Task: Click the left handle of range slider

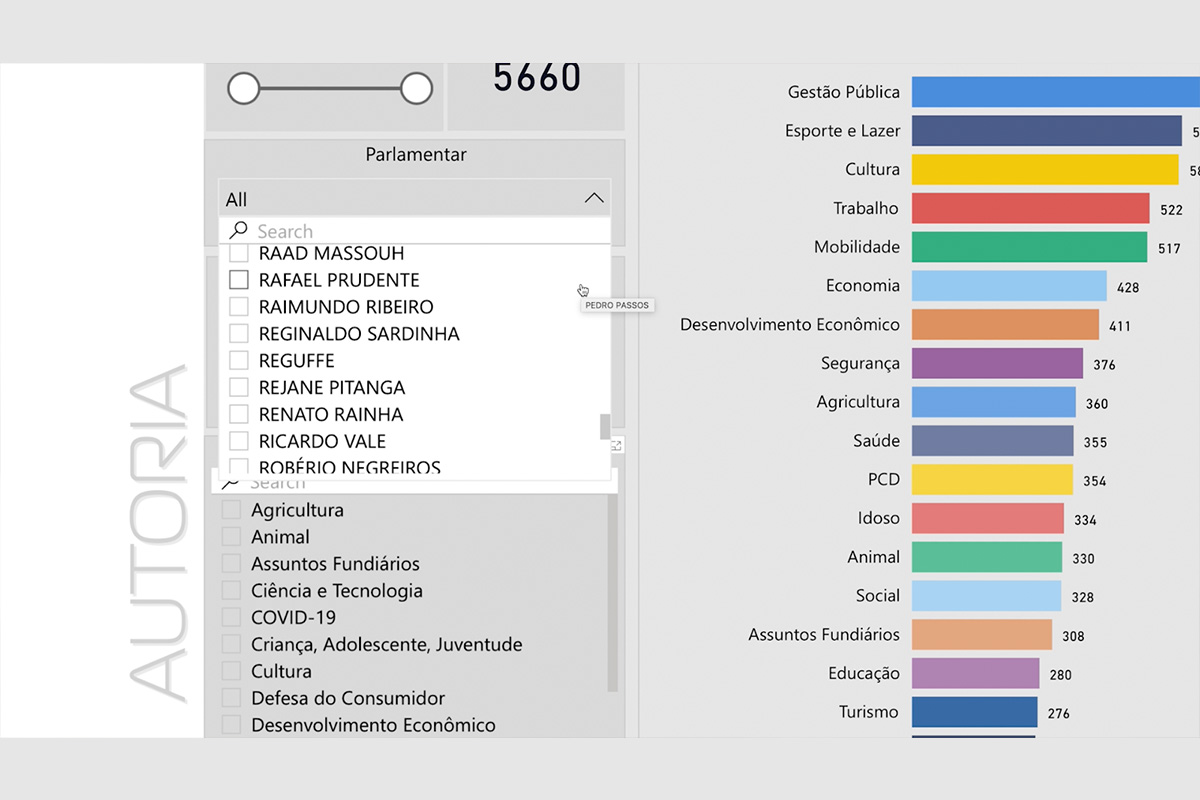Action: point(243,89)
